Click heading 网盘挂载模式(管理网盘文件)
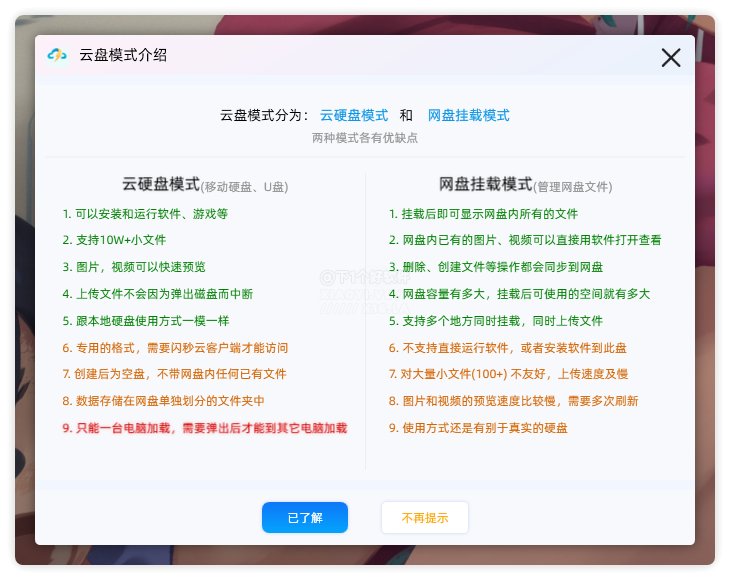This screenshot has width=730, height=580. [x=526, y=184]
